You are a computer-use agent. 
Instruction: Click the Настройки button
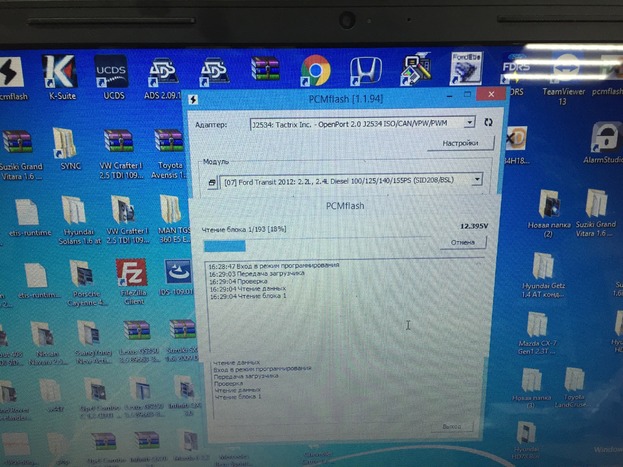pos(459,143)
